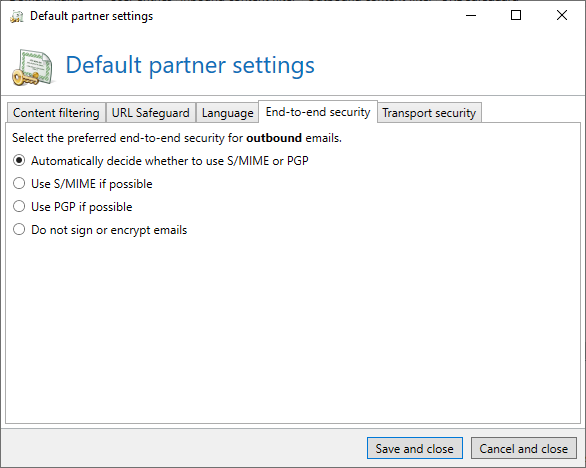Click Save and close button

tap(414, 448)
